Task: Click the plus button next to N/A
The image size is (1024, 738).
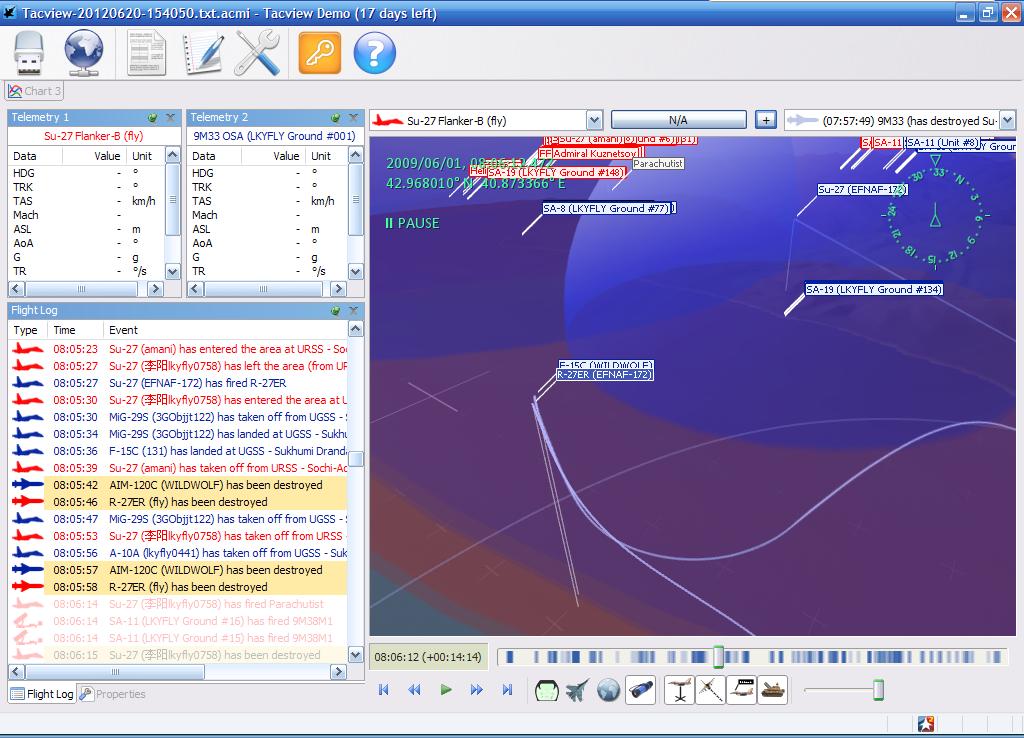Action: click(765, 120)
